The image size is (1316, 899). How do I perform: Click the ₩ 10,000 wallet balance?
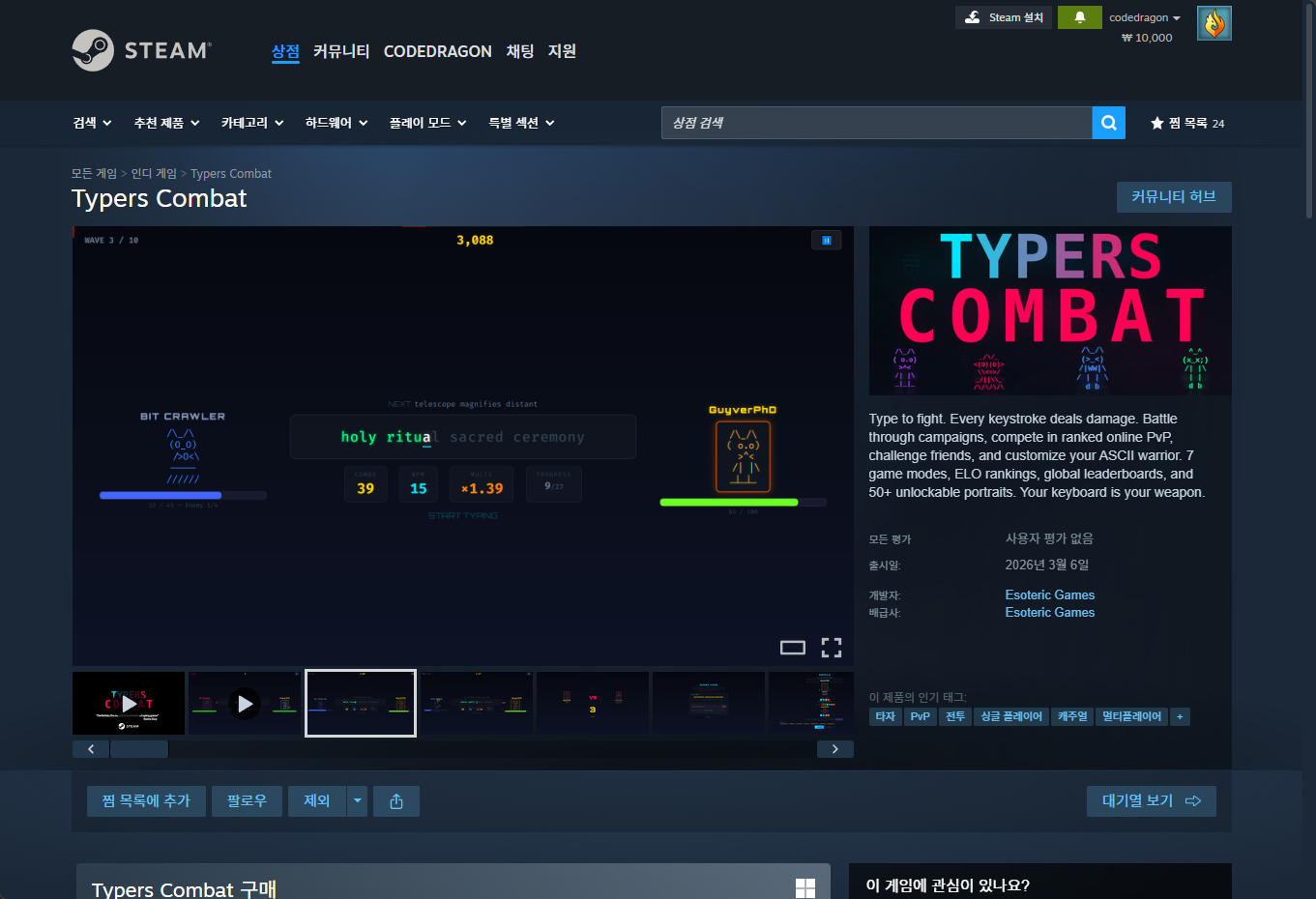[x=1147, y=38]
